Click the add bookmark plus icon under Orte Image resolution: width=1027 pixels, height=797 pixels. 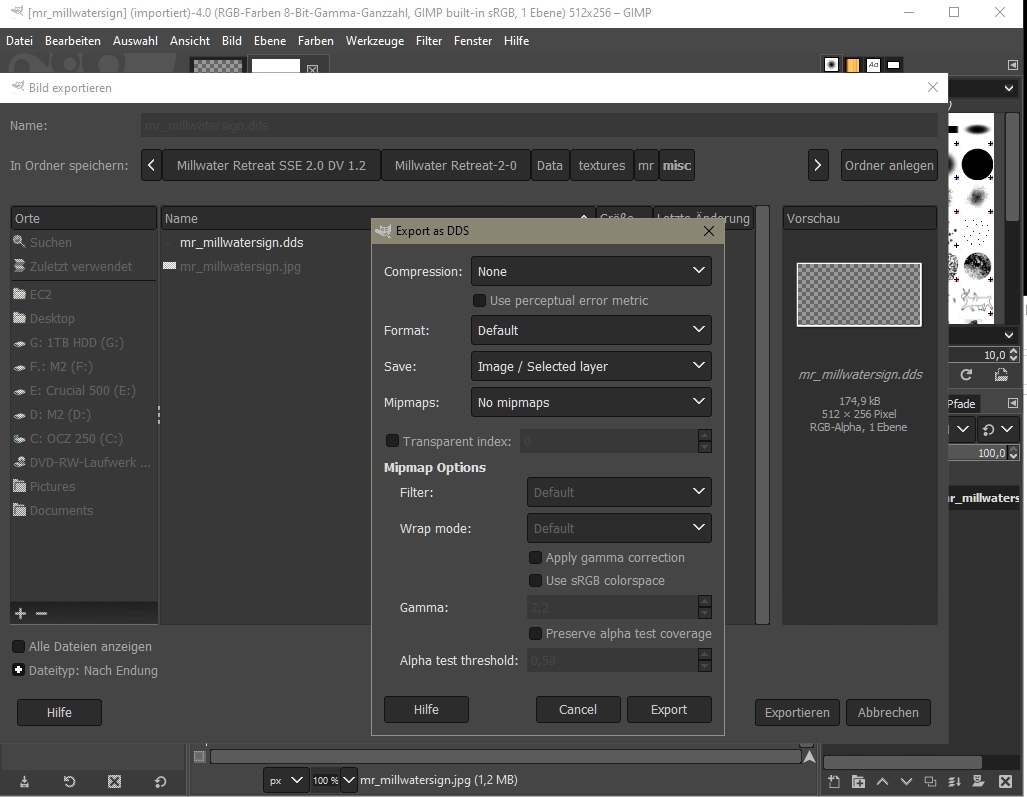tap(20, 613)
